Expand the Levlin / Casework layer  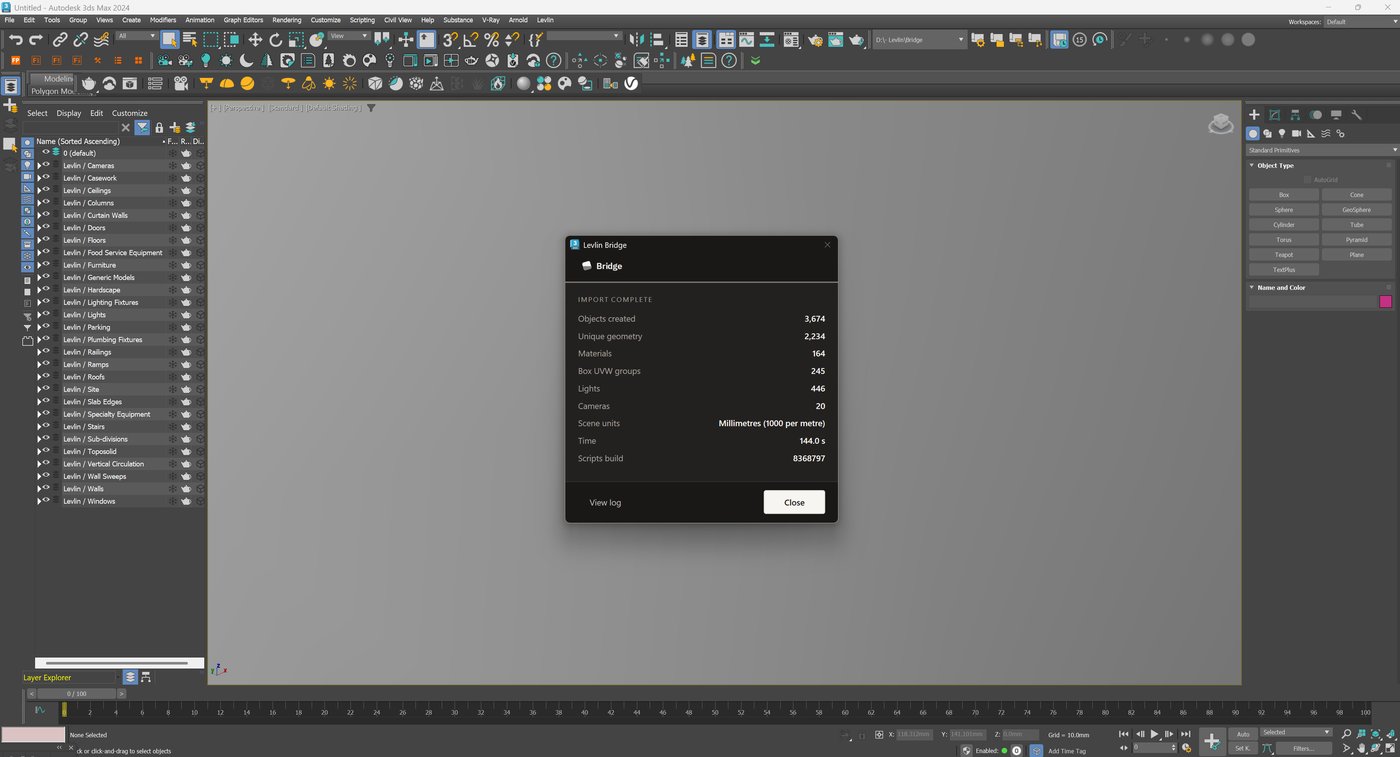(39, 178)
